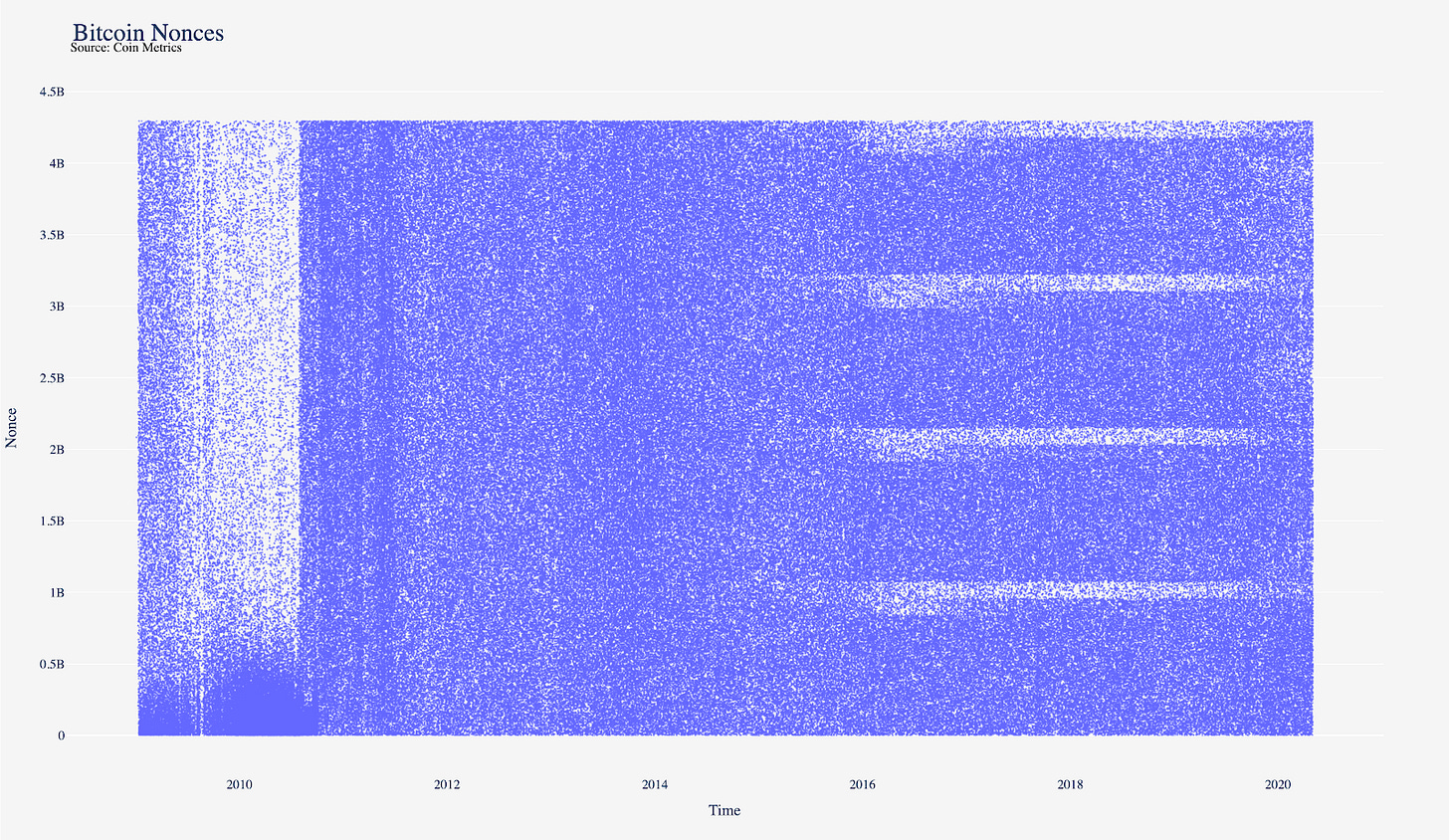The image size is (1449, 840).
Task: Click the 2016 tick on the time axis
Action: click(863, 784)
